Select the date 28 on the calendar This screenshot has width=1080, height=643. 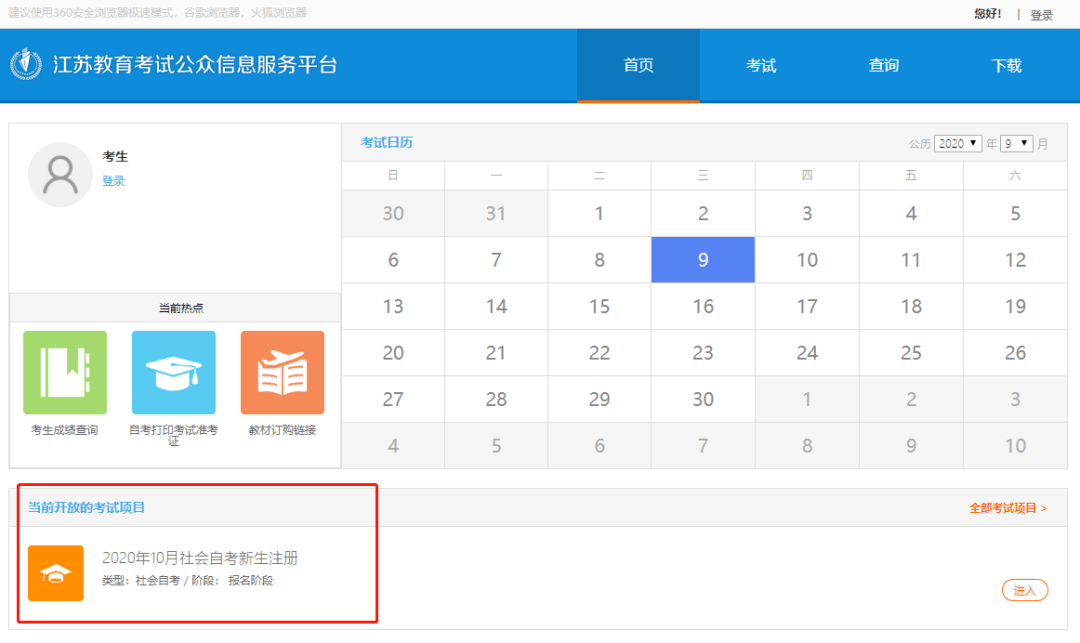tap(496, 399)
